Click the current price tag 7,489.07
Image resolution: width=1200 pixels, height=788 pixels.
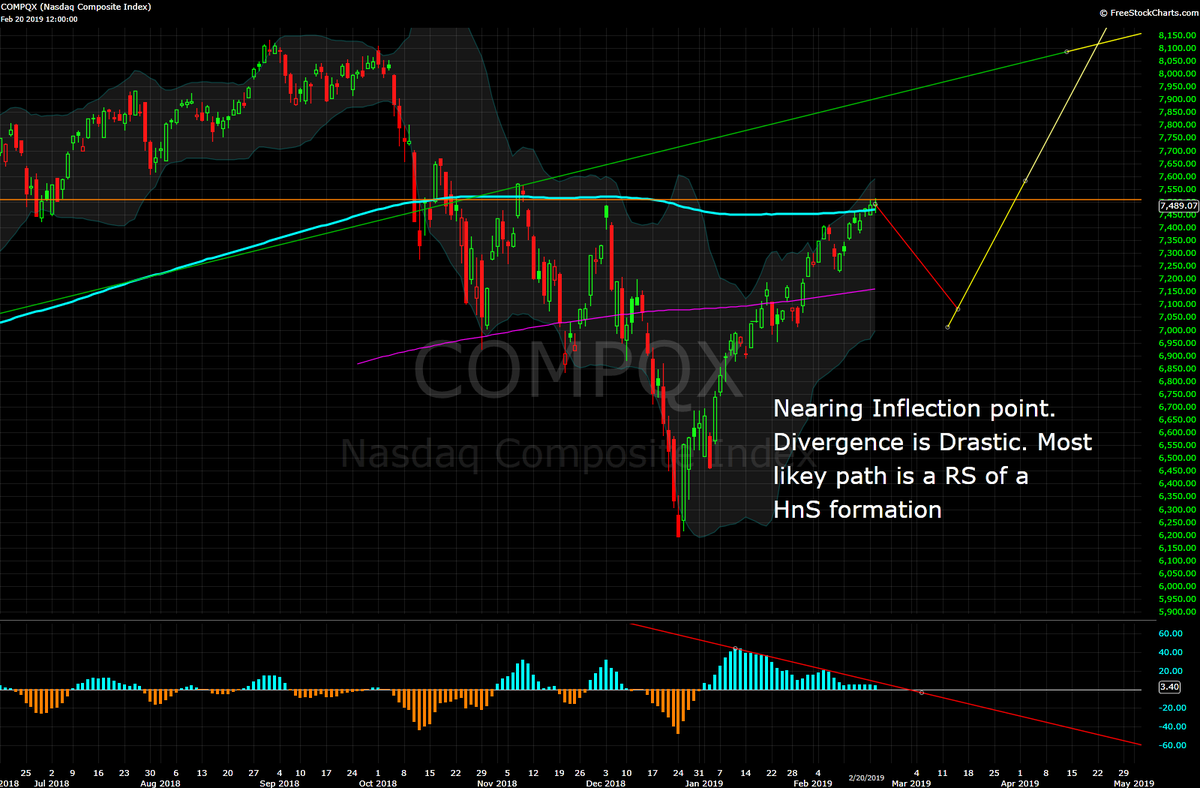(x=1178, y=206)
